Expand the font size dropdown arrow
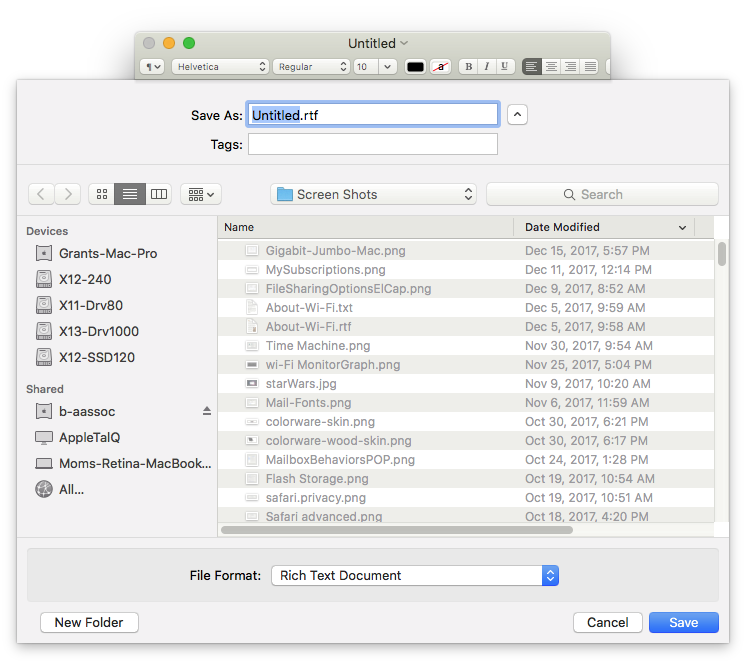Image resolution: width=746 pixels, height=664 pixels. (388, 67)
